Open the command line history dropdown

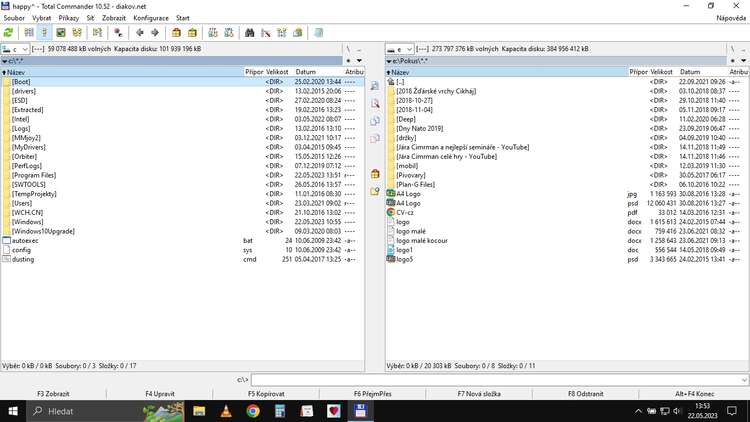(x=744, y=380)
